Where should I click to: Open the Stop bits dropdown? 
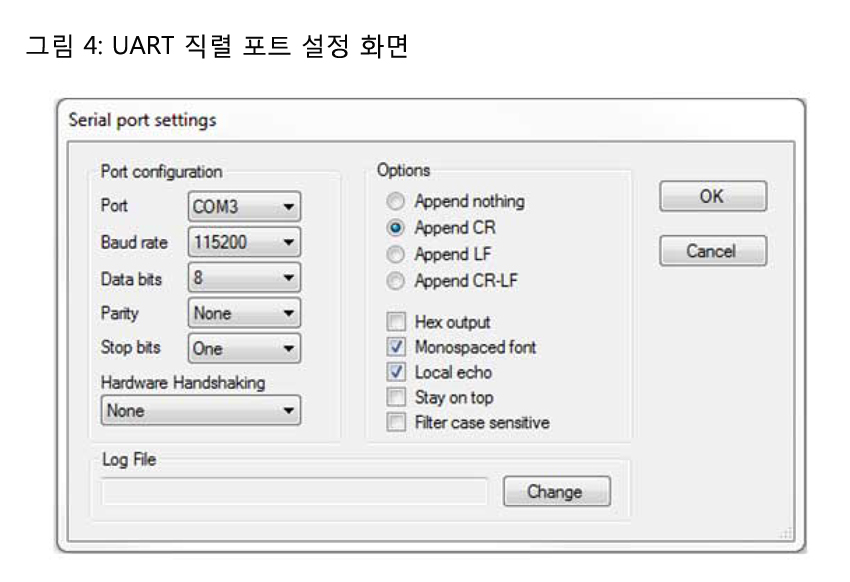click(x=244, y=349)
